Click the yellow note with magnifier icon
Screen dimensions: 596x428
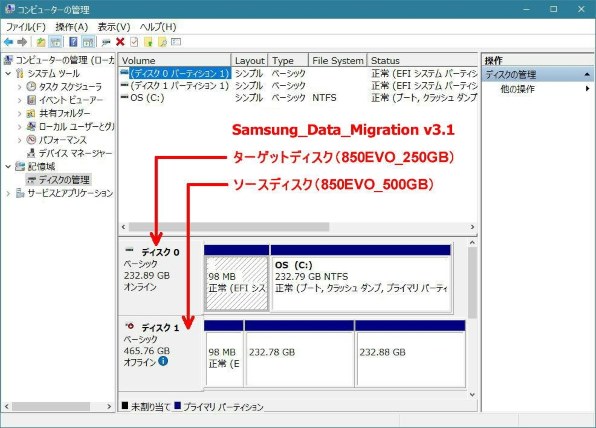click(x=162, y=42)
